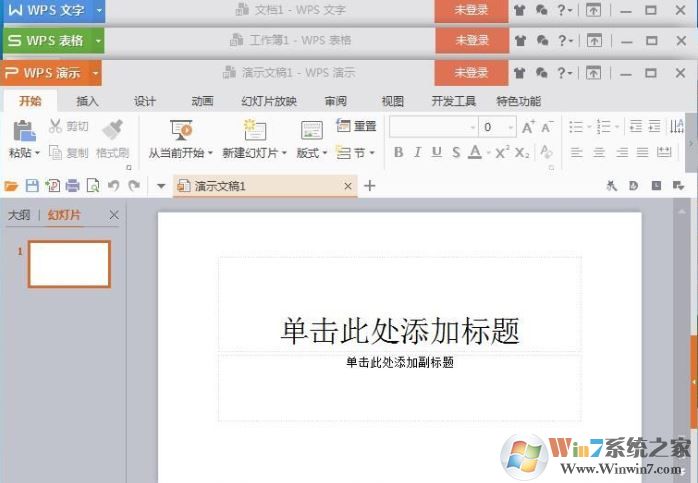
Task: Switch to the 设计 ribbon tab
Action: (145, 101)
